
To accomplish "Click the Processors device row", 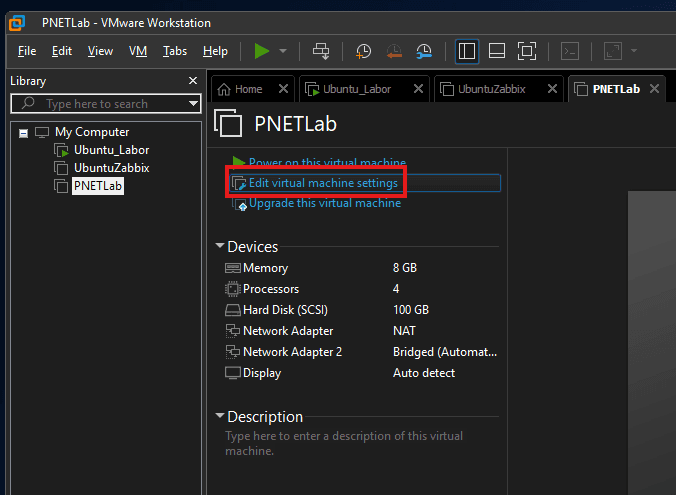I will 360,289.
